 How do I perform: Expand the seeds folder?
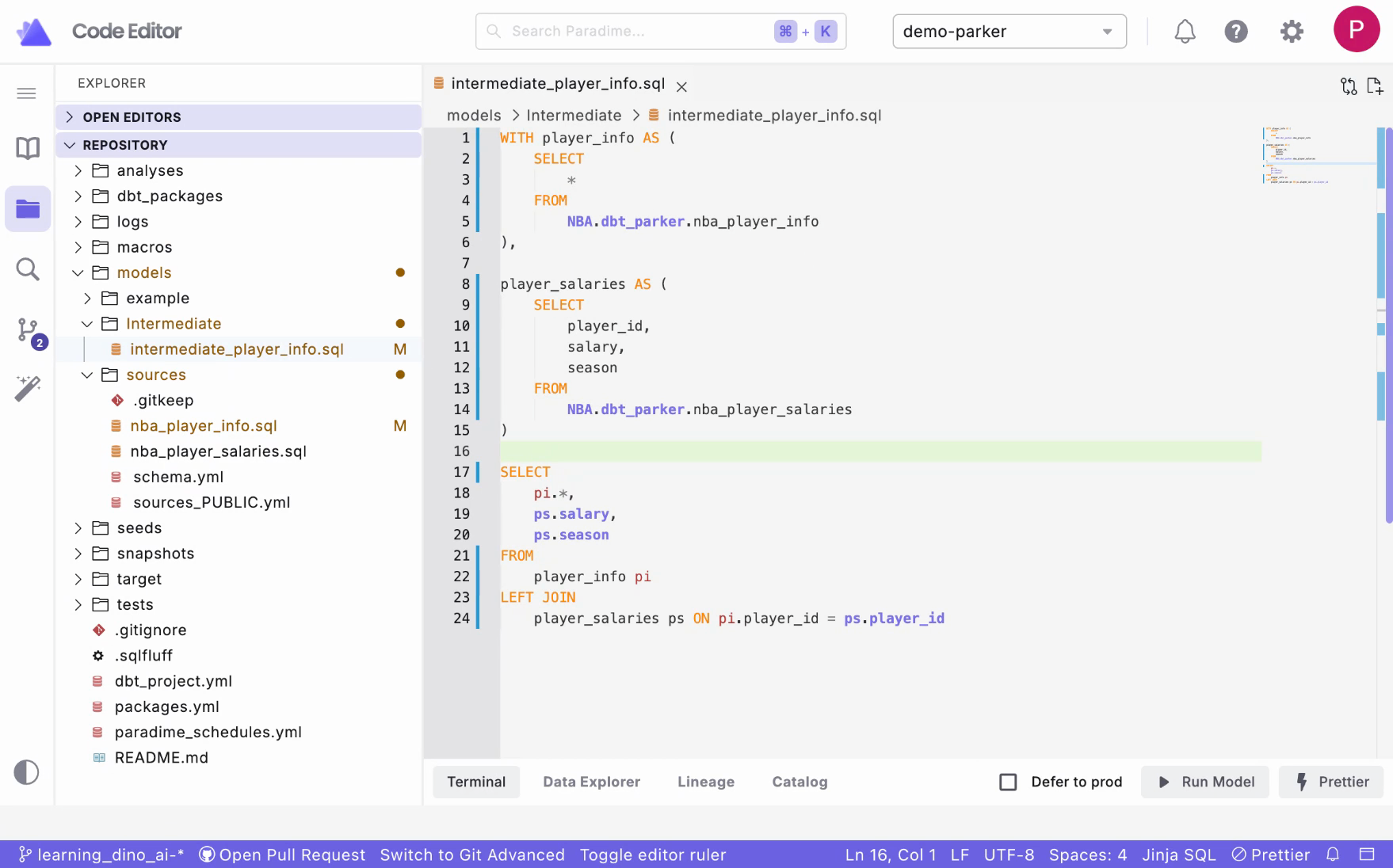point(239,527)
